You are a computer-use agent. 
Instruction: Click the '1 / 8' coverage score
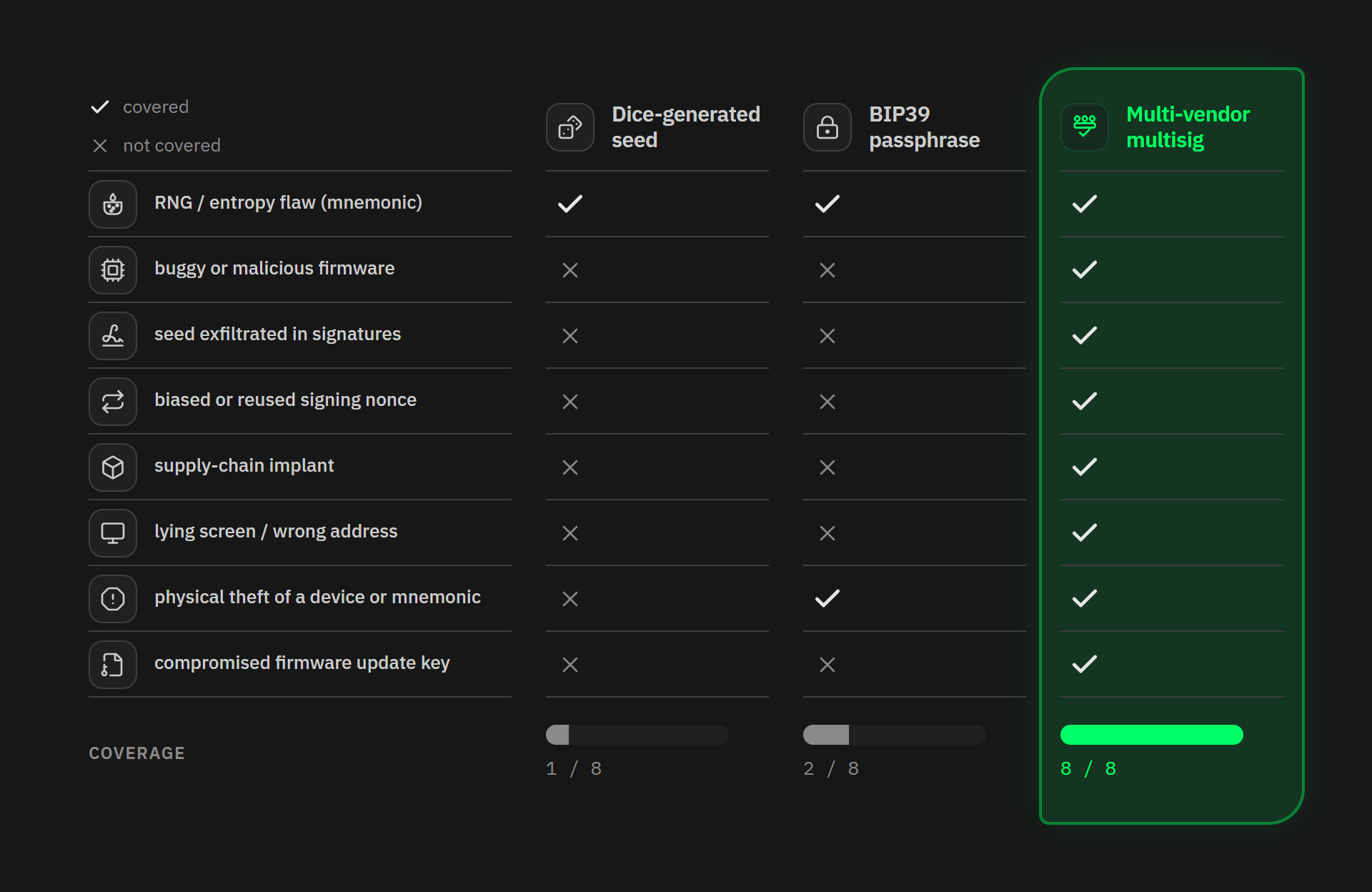pos(574,769)
